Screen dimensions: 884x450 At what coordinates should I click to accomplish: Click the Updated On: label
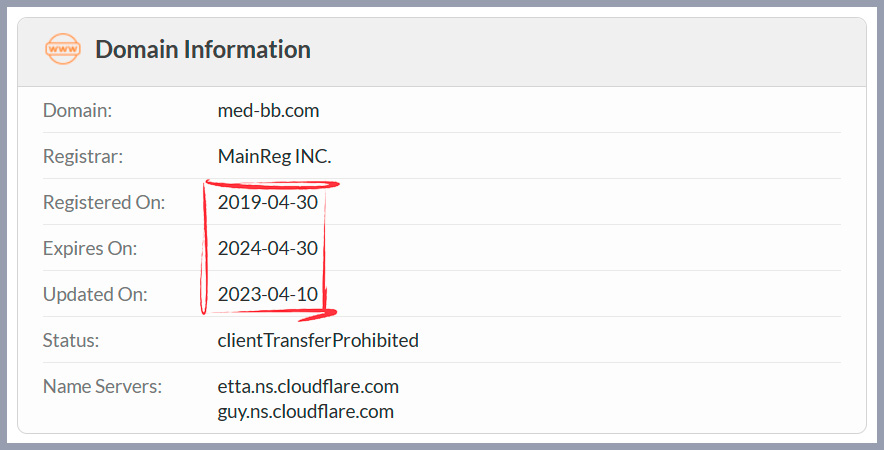95,294
